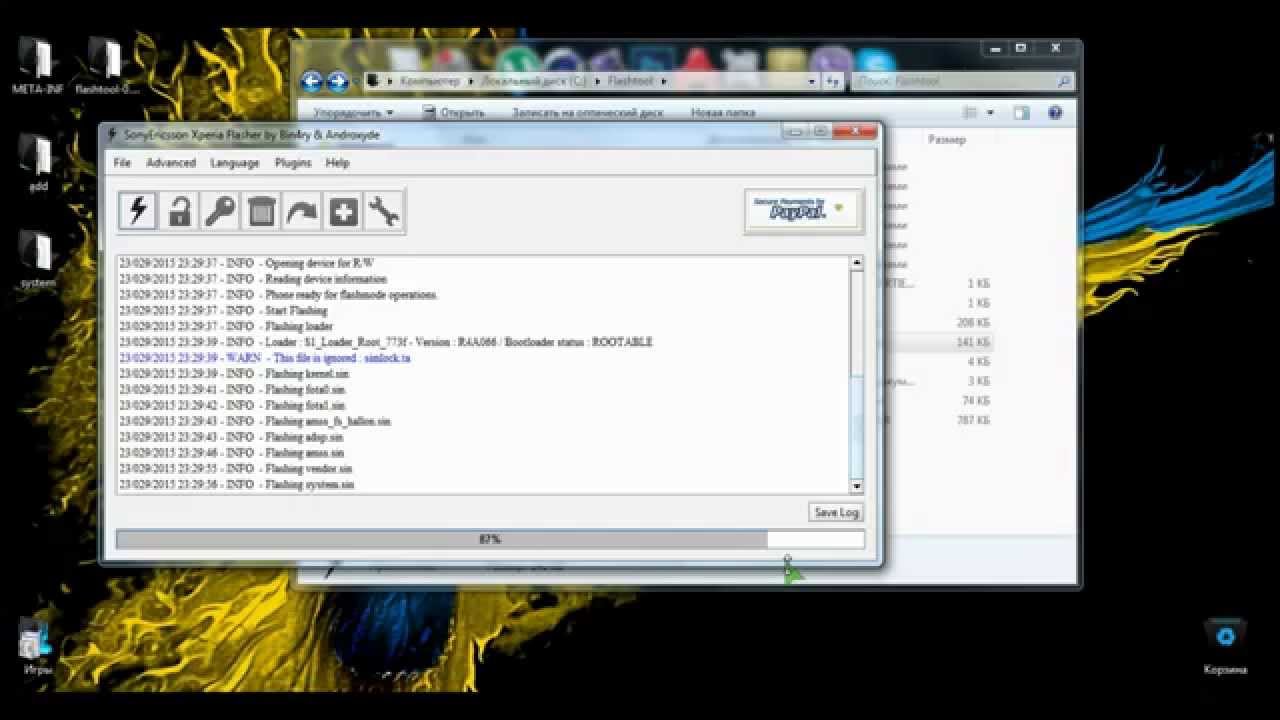Select the flashtool desktop icon
Screen dimensions: 1280x720
108,66
